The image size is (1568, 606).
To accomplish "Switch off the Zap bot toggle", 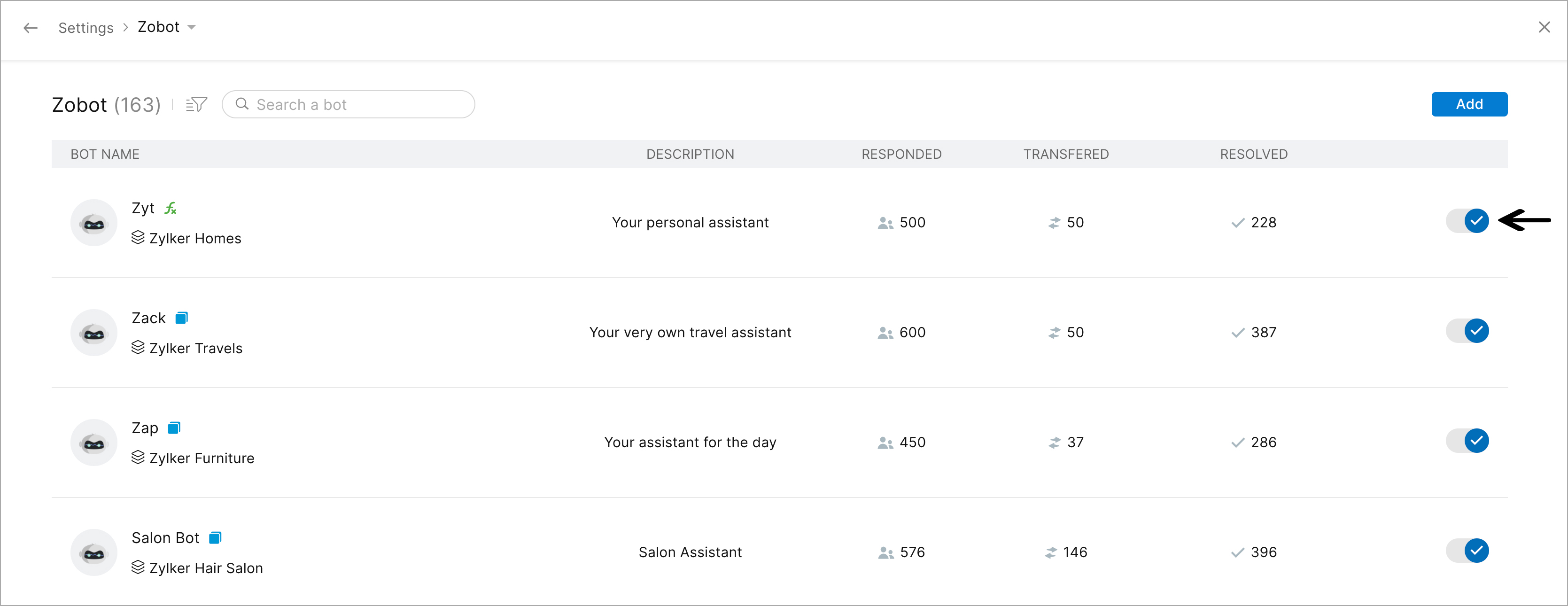I will click(x=1467, y=441).
